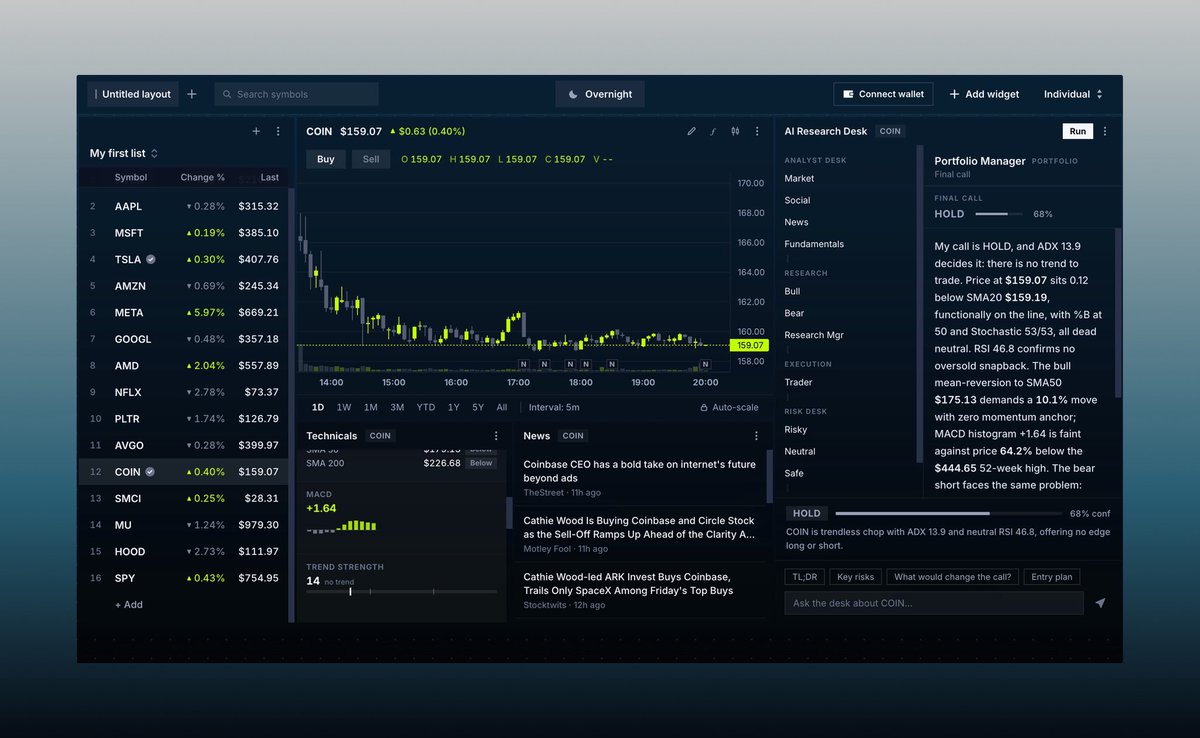Click the Key risks quick prompt

click(x=855, y=577)
